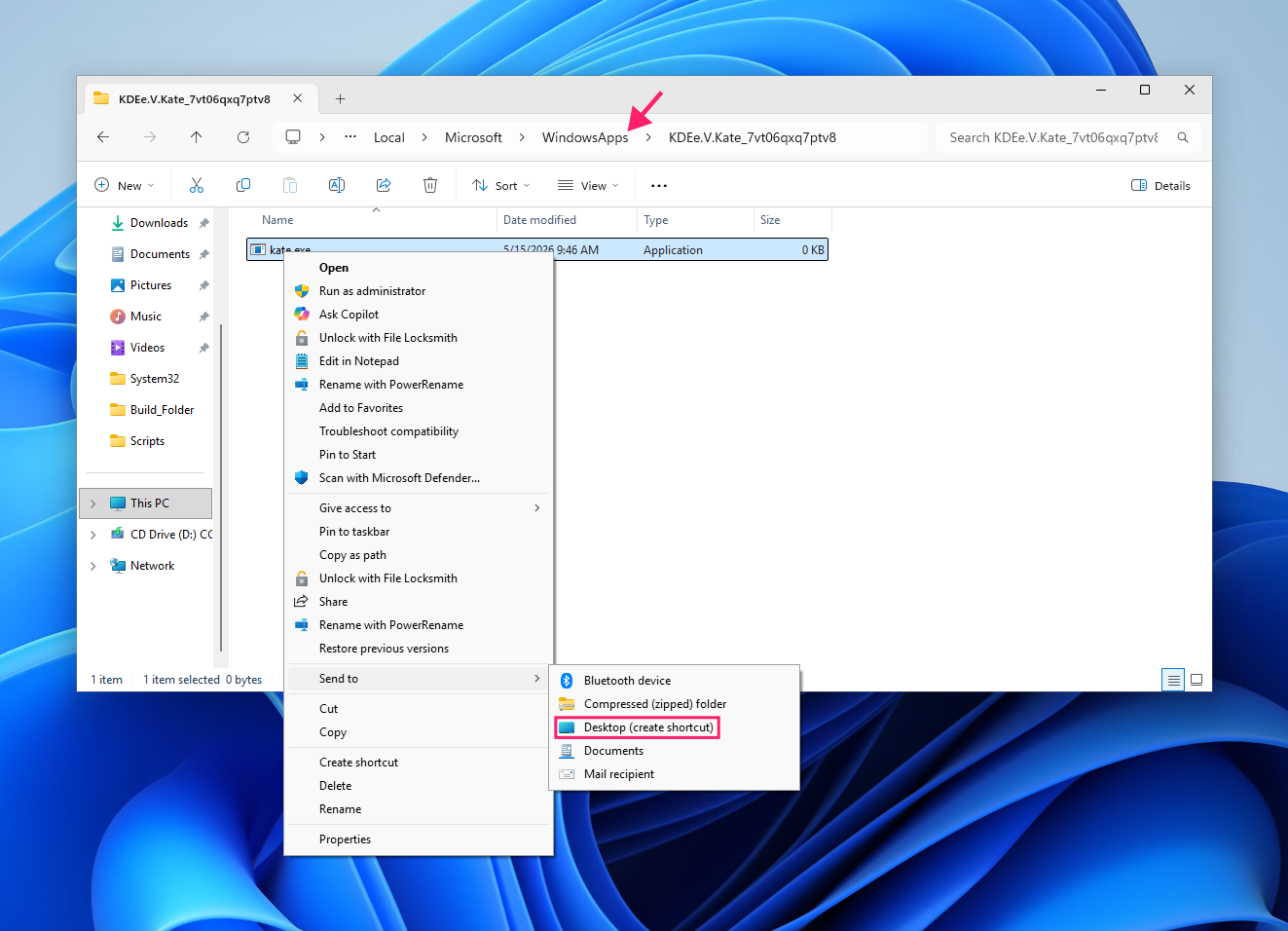Image resolution: width=1288 pixels, height=931 pixels.
Task: Add a new tab with plus
Action: 340,98
